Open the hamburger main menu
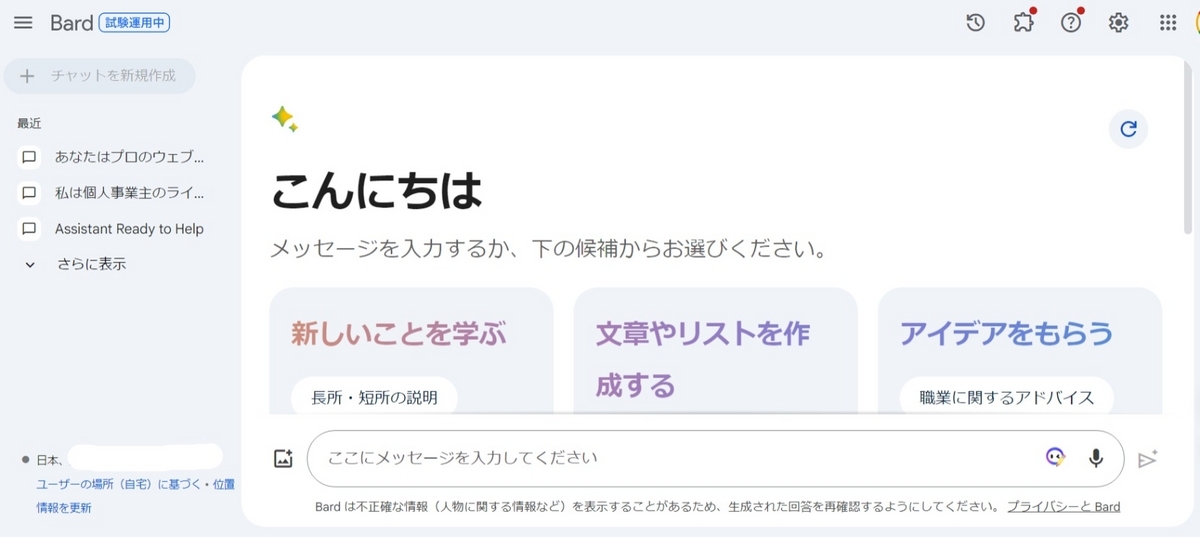The height and width of the screenshot is (537, 1200). [23, 23]
